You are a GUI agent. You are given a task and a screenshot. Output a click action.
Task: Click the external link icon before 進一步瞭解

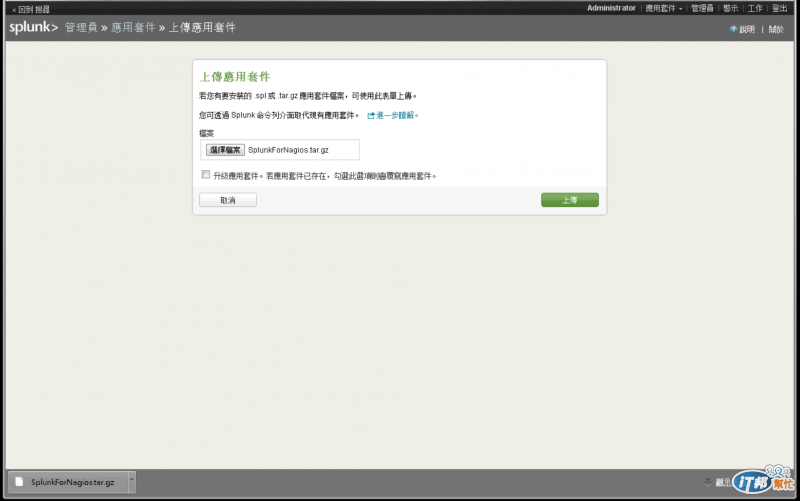[371, 116]
